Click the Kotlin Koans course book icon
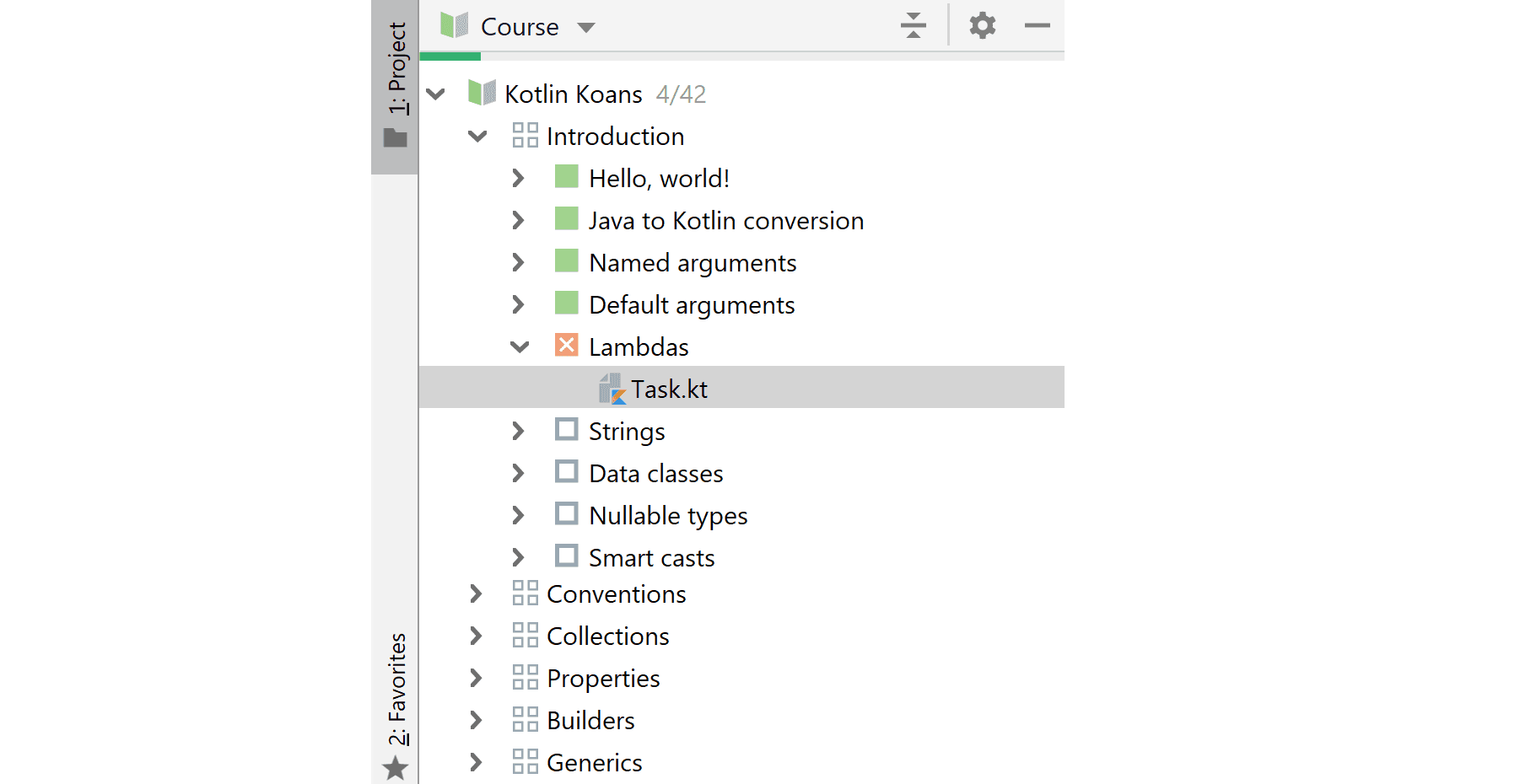Viewport: 1531px width, 784px height. pyautogui.click(x=482, y=94)
